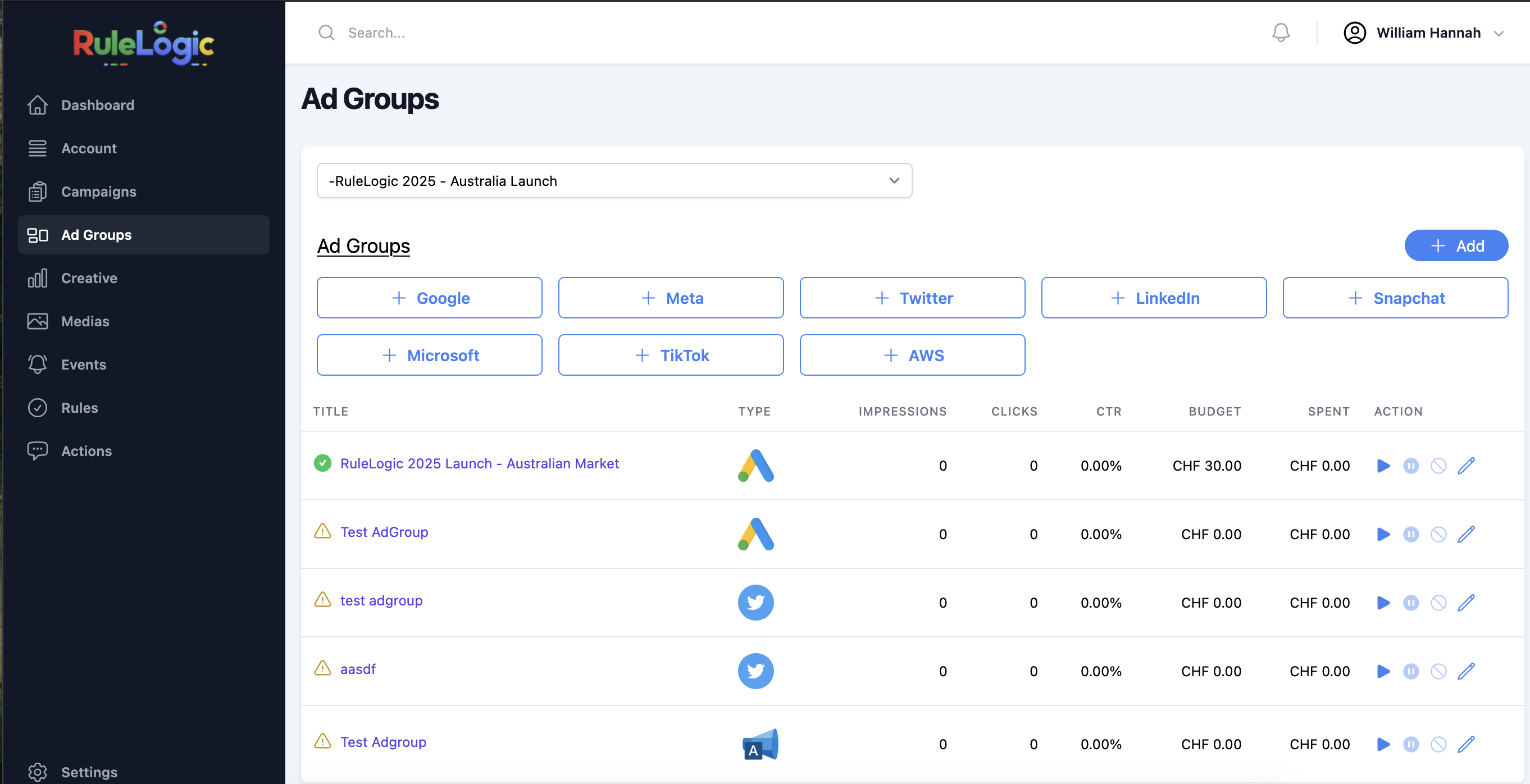Play the Test Adgroup Microsoft row

[x=1383, y=744]
